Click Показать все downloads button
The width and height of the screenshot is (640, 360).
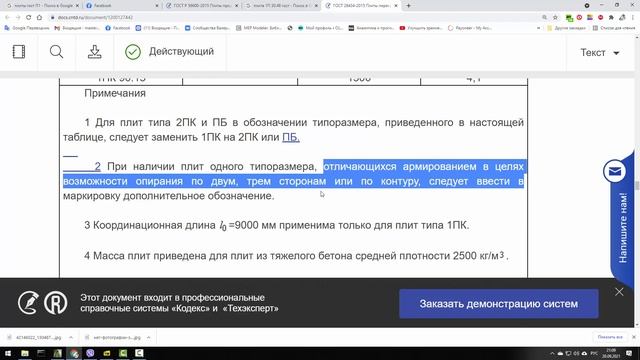[x=610, y=337]
